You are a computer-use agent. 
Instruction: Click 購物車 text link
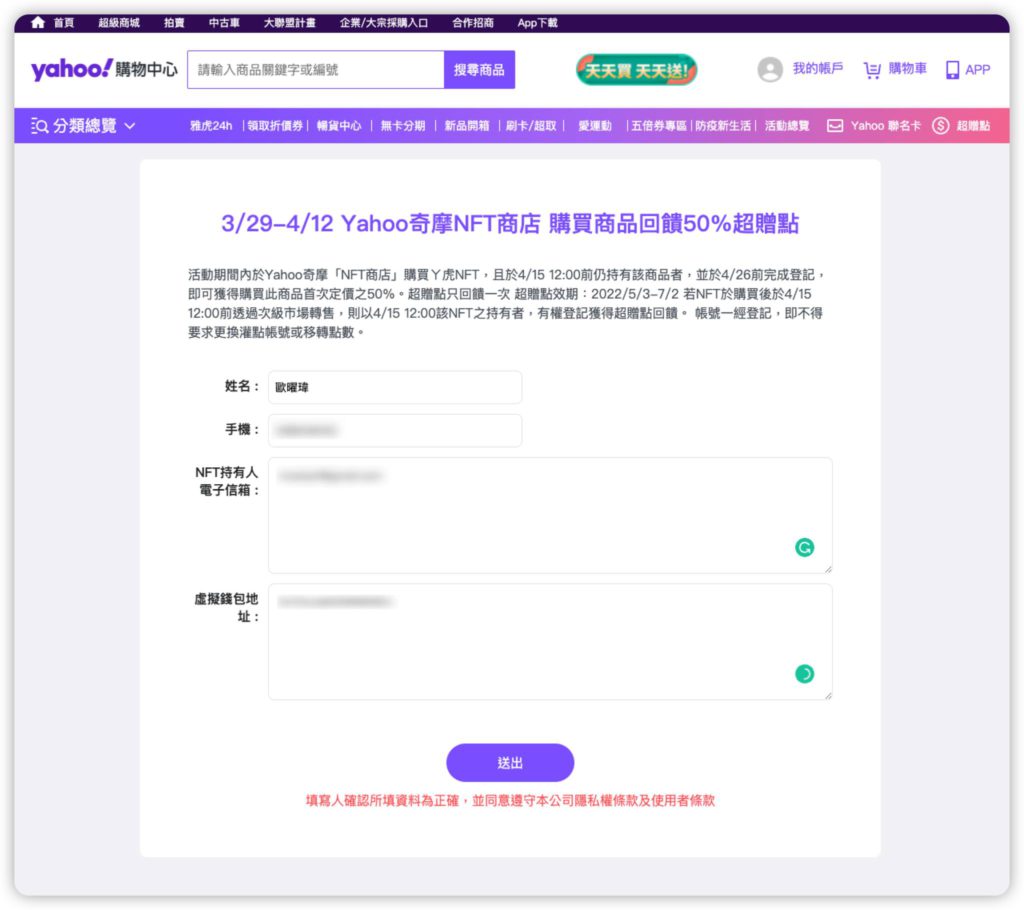coord(907,68)
